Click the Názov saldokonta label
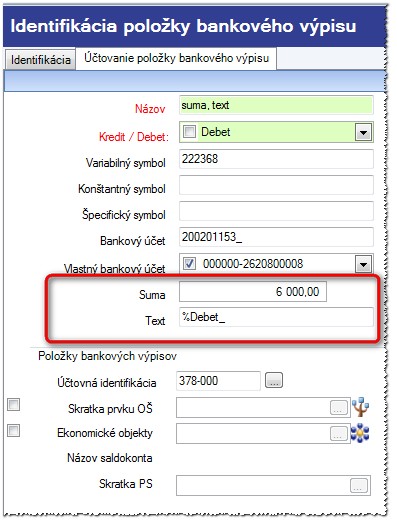Screen dimensions: 397x525 tap(110, 458)
